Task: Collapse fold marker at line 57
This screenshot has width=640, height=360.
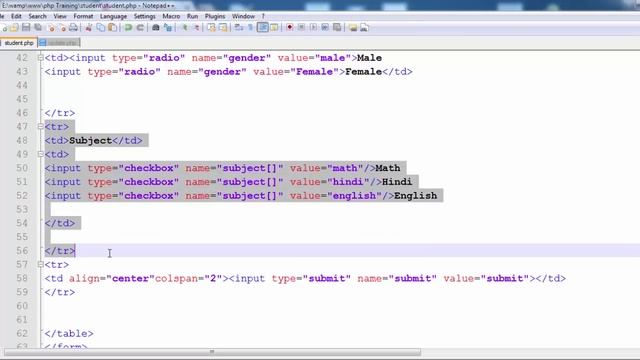Action: pyautogui.click(x=40, y=264)
